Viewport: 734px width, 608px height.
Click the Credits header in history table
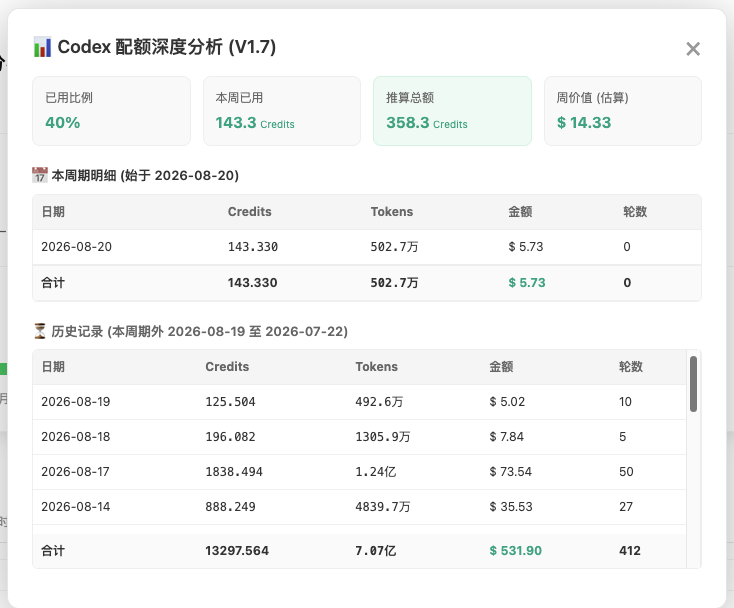[x=227, y=366]
